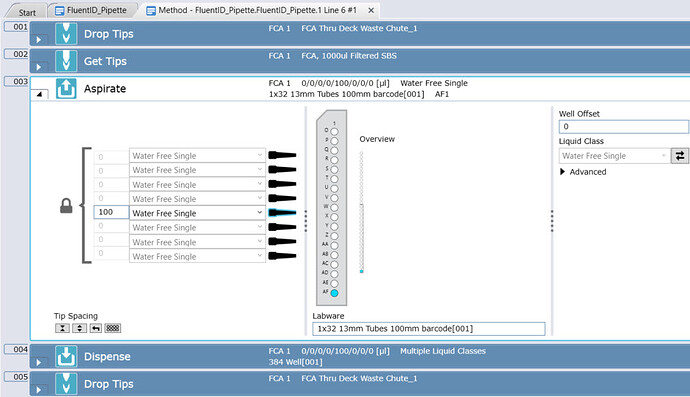Click line number 001 label

(x=16, y=27)
